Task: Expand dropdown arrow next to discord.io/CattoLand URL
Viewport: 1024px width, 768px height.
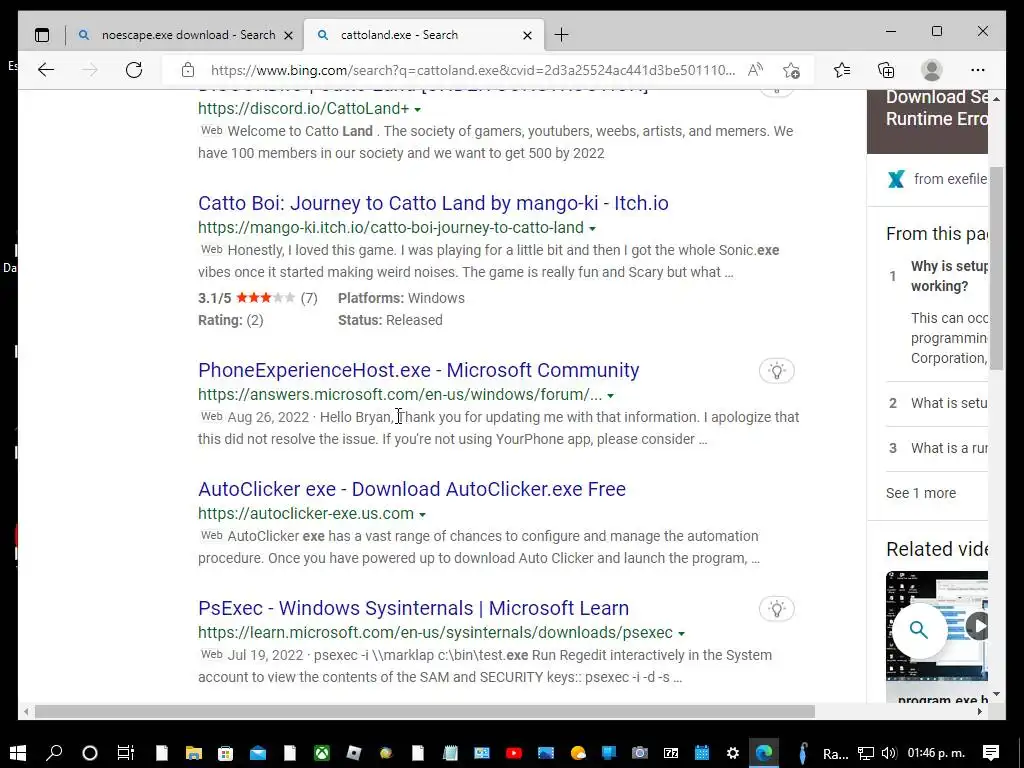Action: (418, 110)
